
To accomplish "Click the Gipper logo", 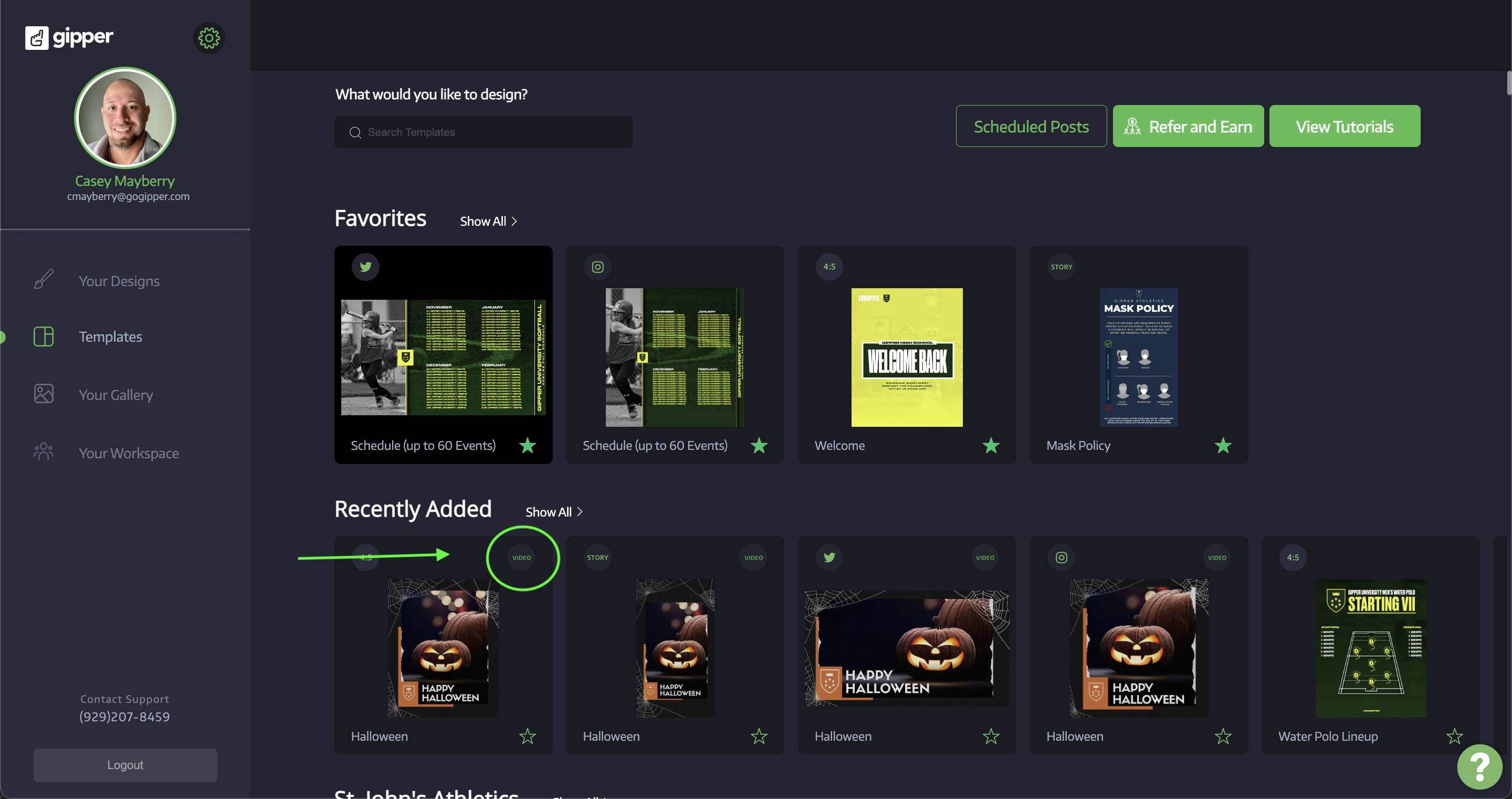I will 69,38.
